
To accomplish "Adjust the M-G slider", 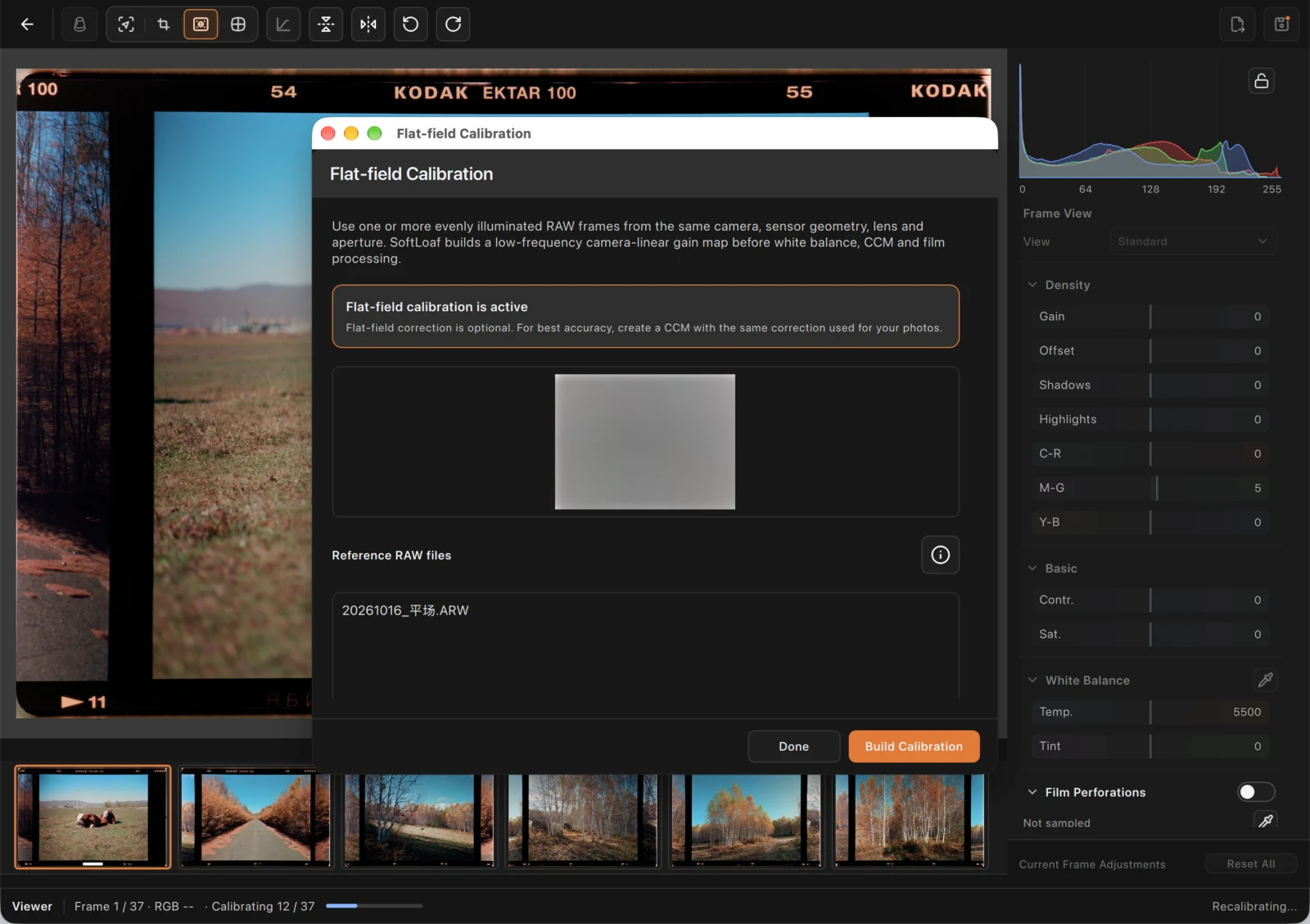I will click(x=1150, y=488).
